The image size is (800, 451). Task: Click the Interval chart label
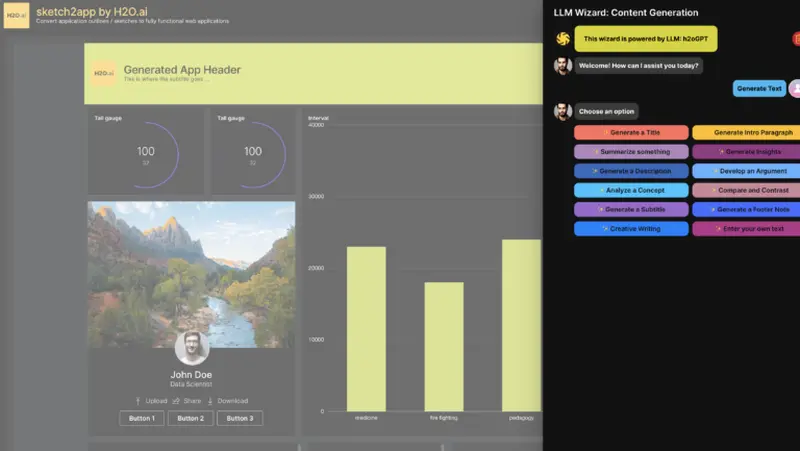[318, 118]
